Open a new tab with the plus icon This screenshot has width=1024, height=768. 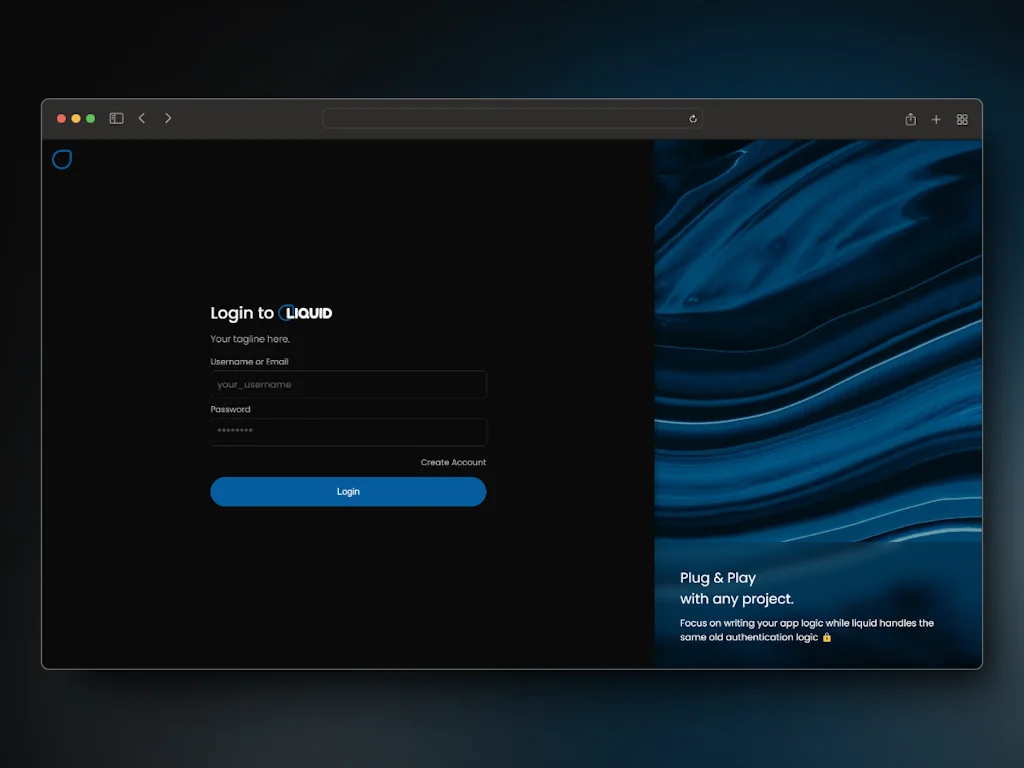coord(936,118)
